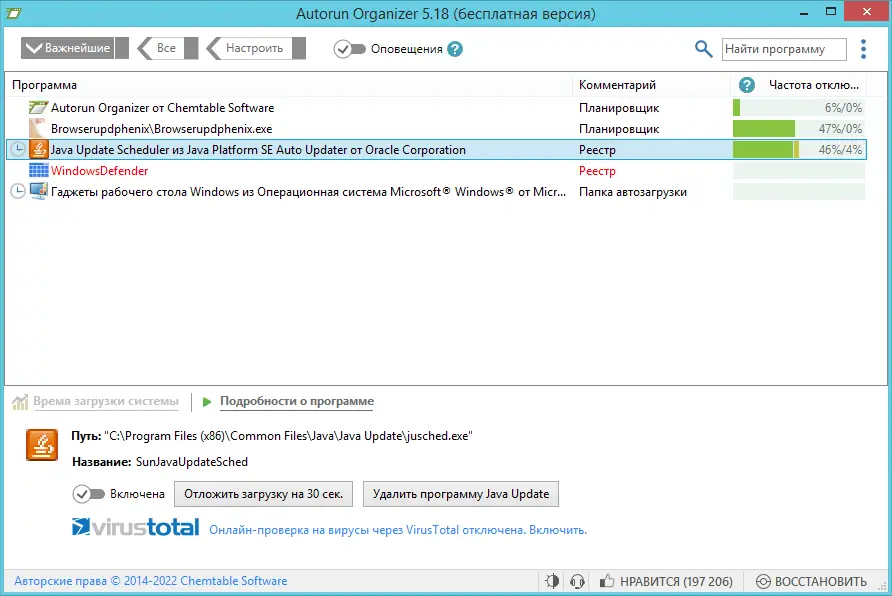Screen dimensions: 892x596
Task: Click the 6%/0% frequency bar
Action: tap(799, 107)
